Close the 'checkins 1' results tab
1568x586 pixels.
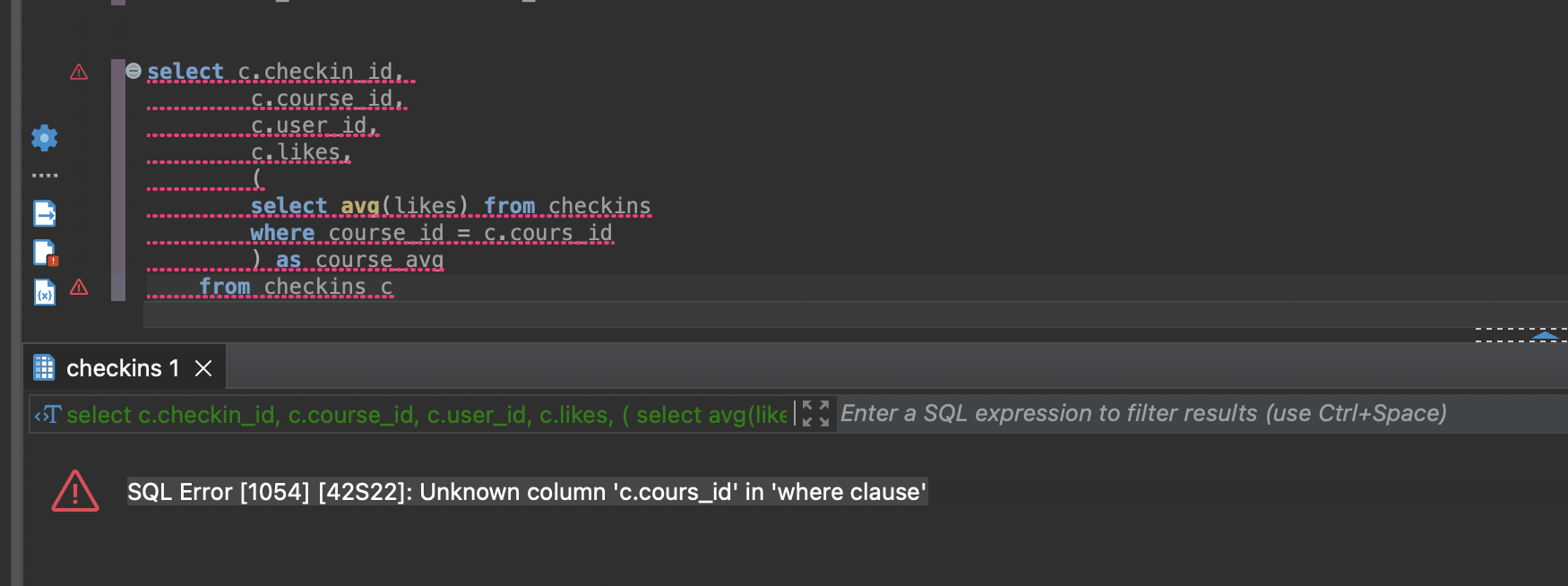203,368
